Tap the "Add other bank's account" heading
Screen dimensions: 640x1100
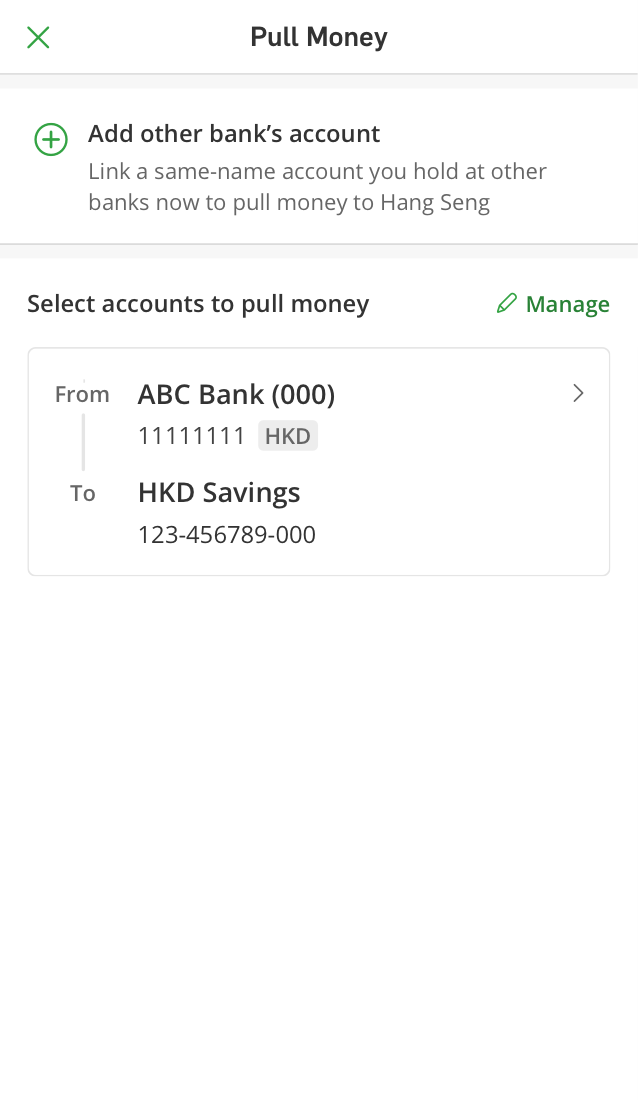point(234,134)
